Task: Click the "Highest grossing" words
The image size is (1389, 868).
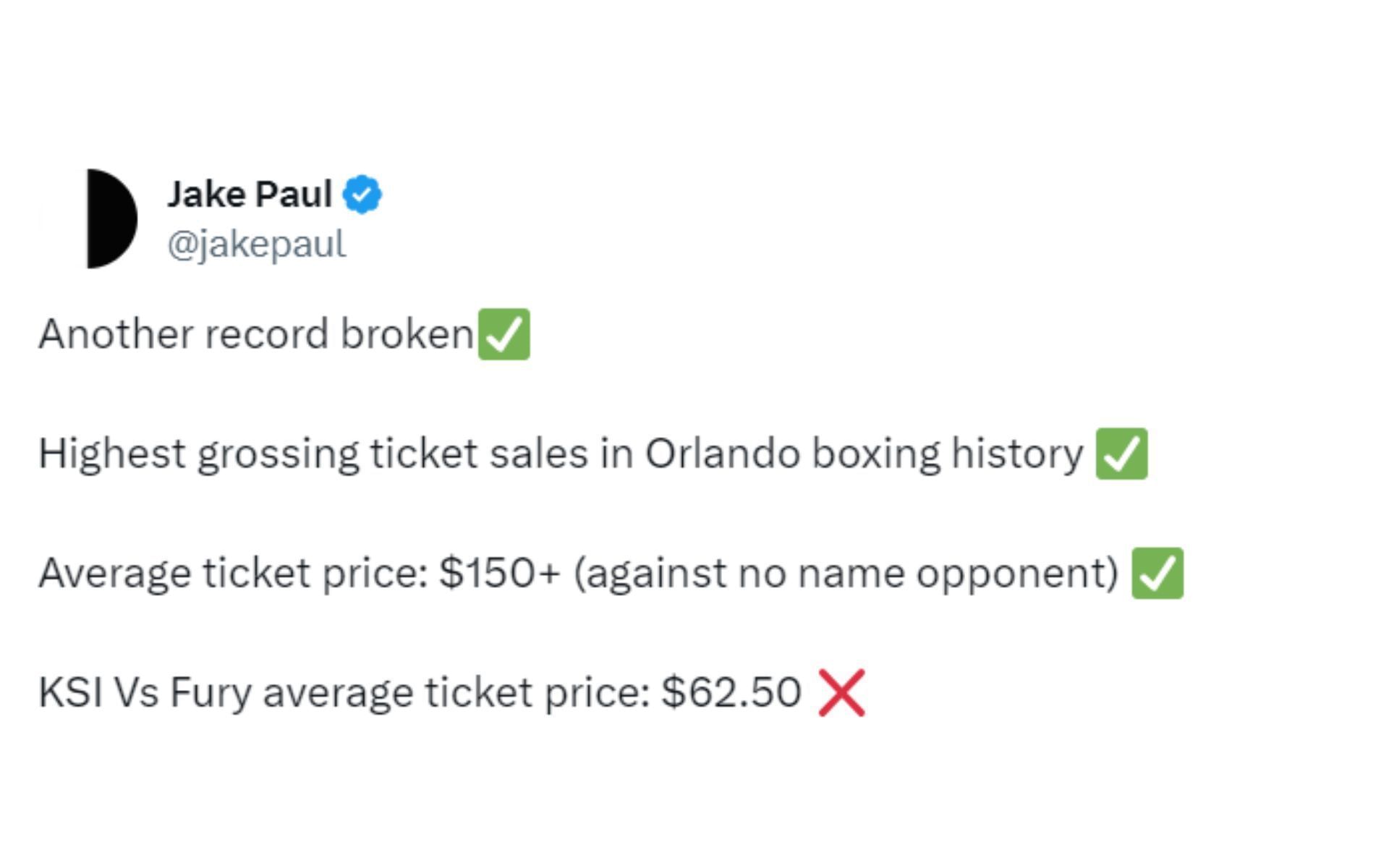Action: [198, 454]
